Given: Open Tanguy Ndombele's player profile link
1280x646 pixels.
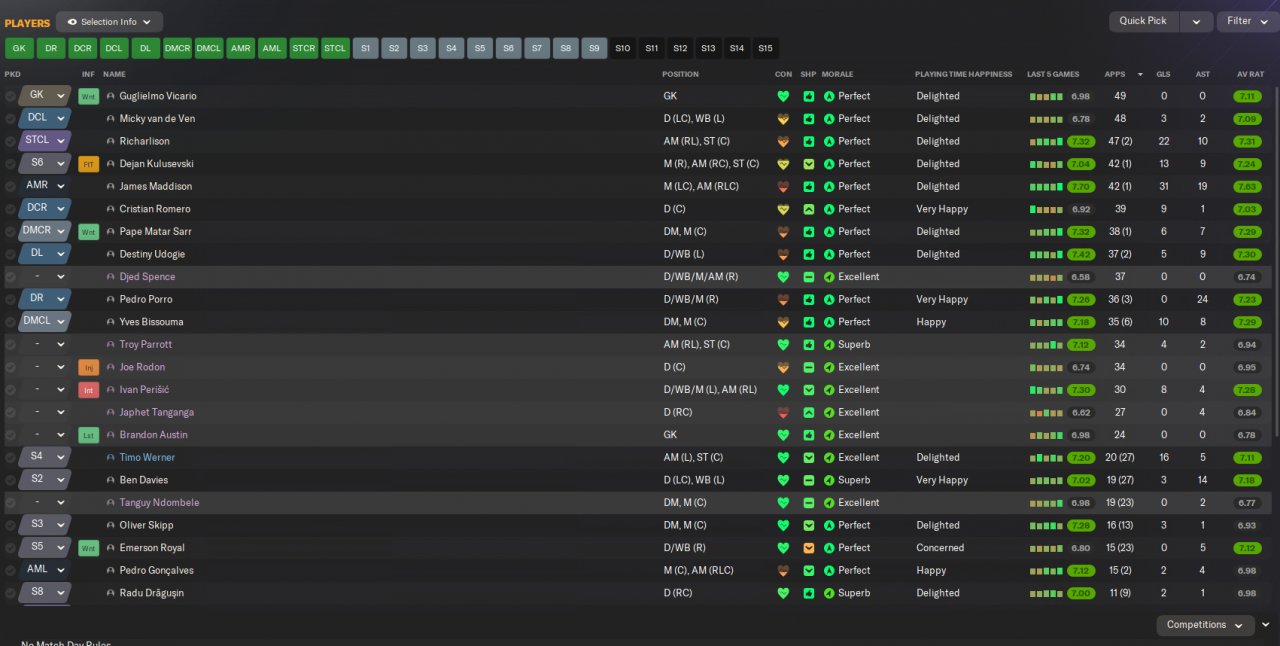Looking at the screenshot, I should (159, 503).
